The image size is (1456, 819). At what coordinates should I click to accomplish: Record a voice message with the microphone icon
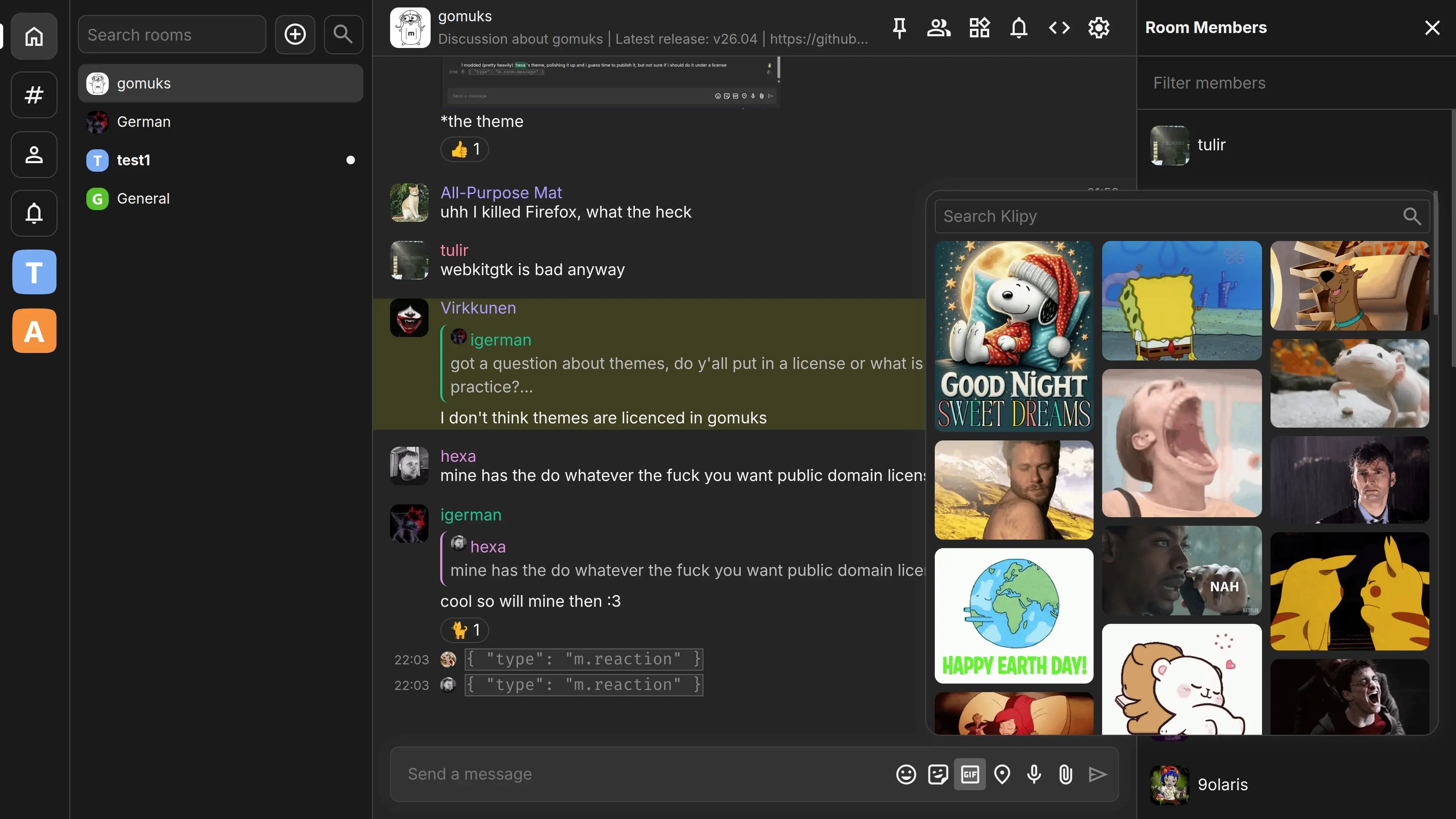1034,774
